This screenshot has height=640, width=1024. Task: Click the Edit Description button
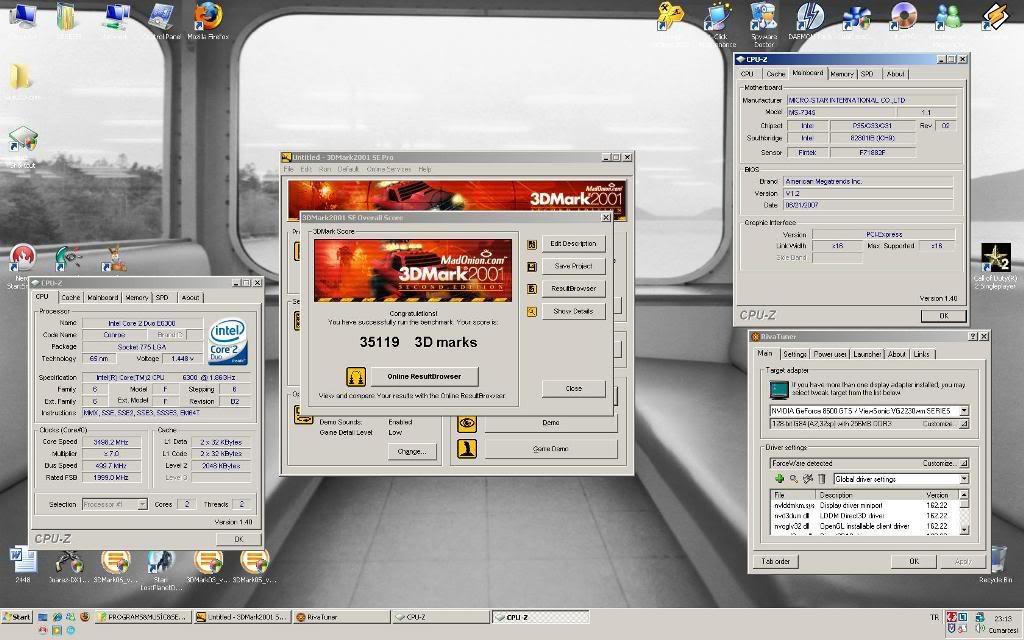coord(573,244)
